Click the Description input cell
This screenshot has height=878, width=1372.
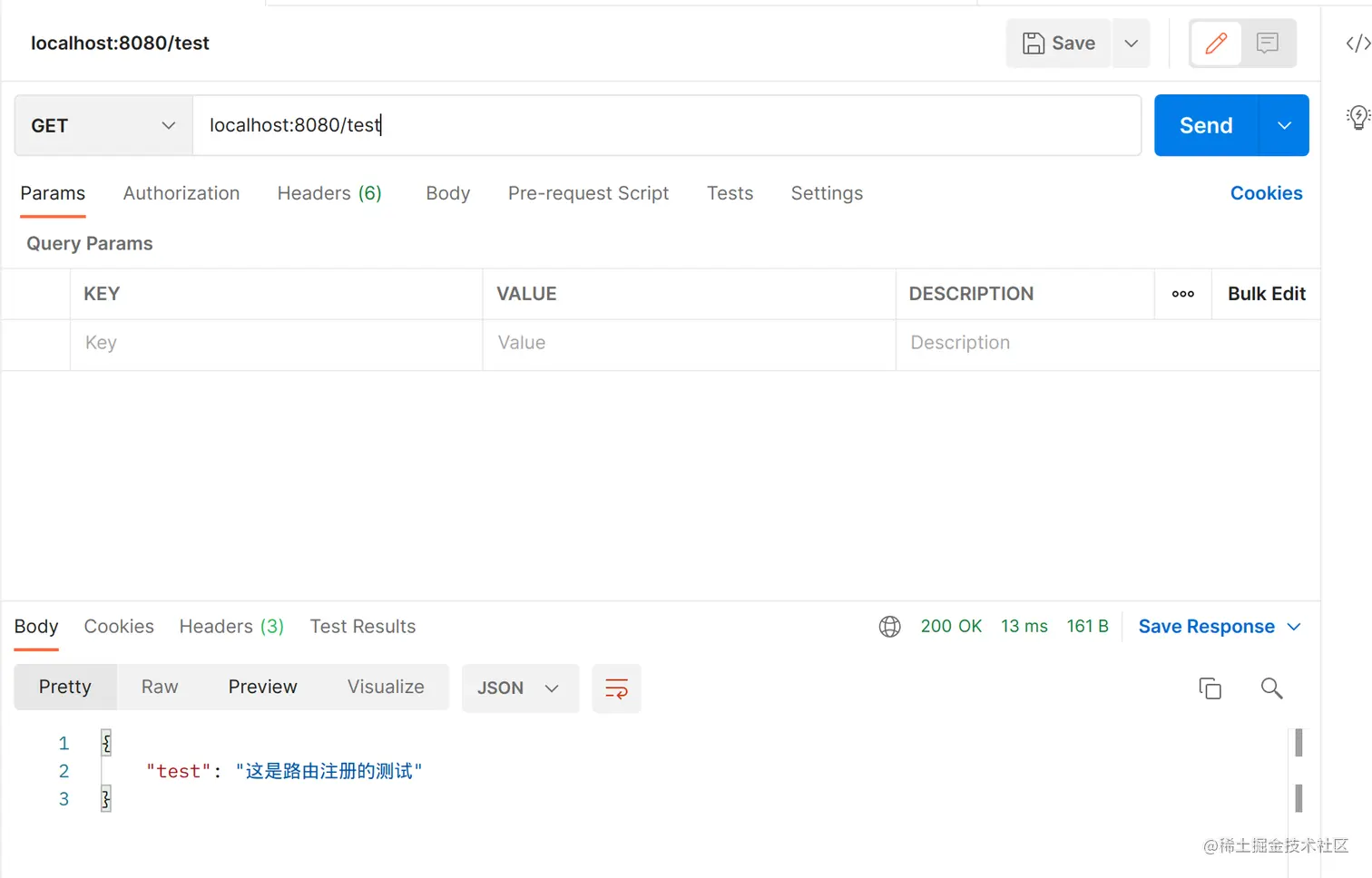pos(1108,344)
